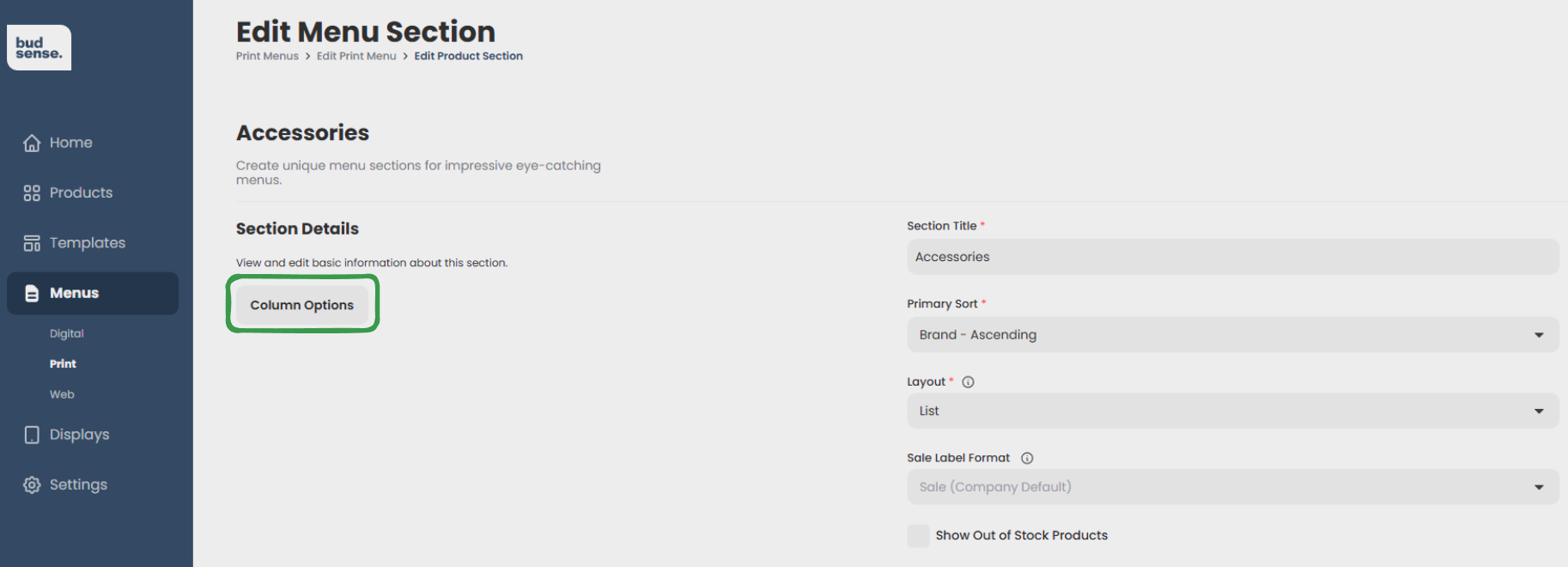This screenshot has height=567, width=1568.
Task: Open the Primary Sort dropdown
Action: (1232, 335)
